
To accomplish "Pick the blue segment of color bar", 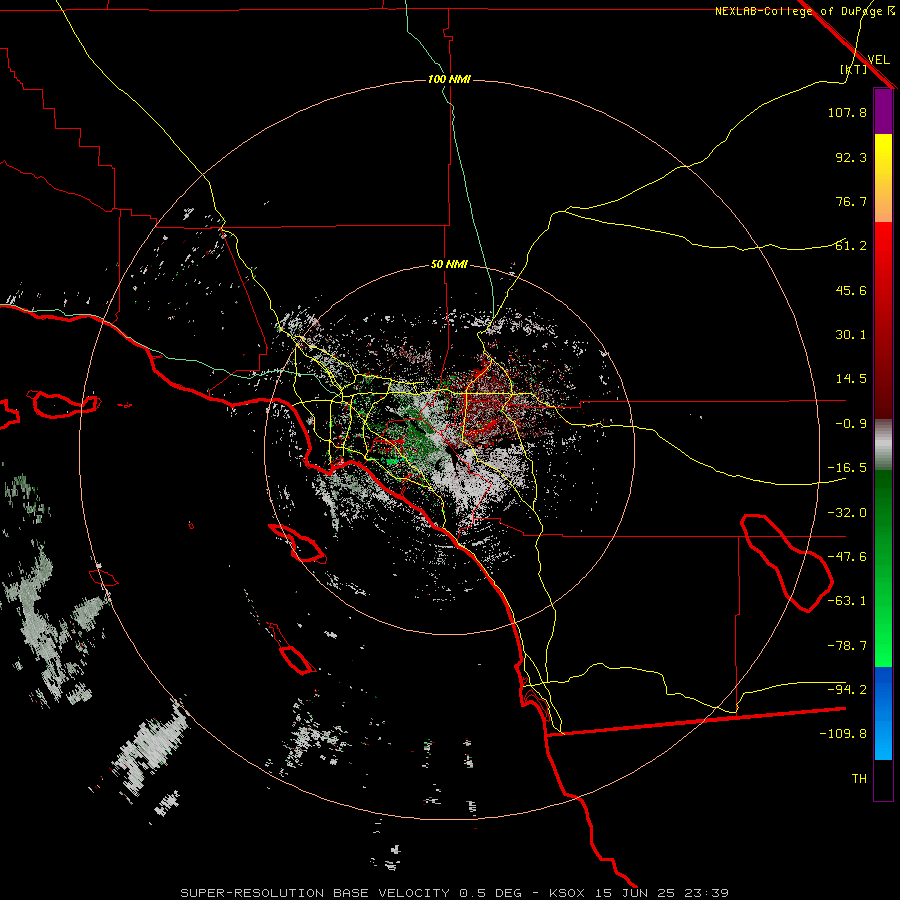I will (883, 713).
